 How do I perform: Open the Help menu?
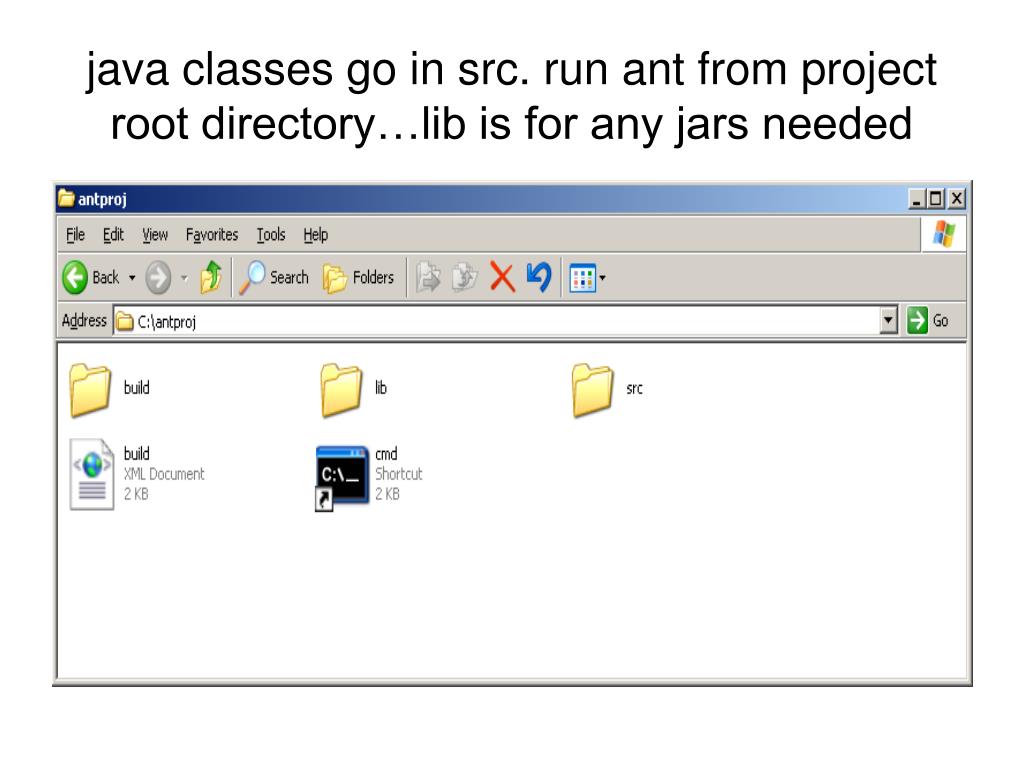coord(315,234)
